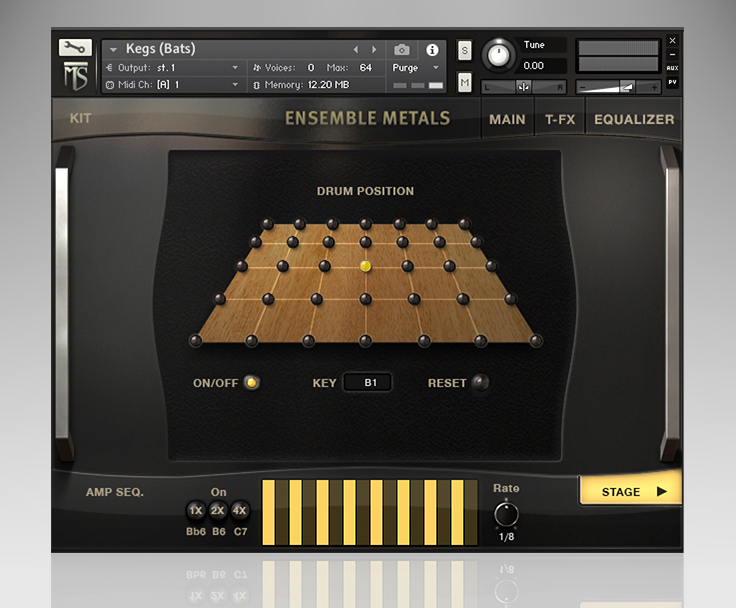Select the front-center stage position node
The width and height of the screenshot is (736, 608).
point(365,341)
